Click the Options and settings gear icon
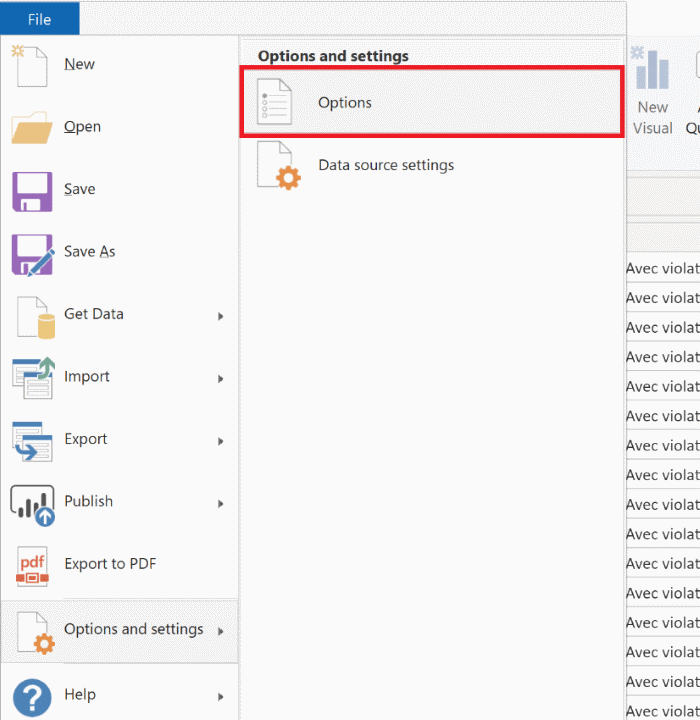700x720 pixels. click(x=36, y=633)
